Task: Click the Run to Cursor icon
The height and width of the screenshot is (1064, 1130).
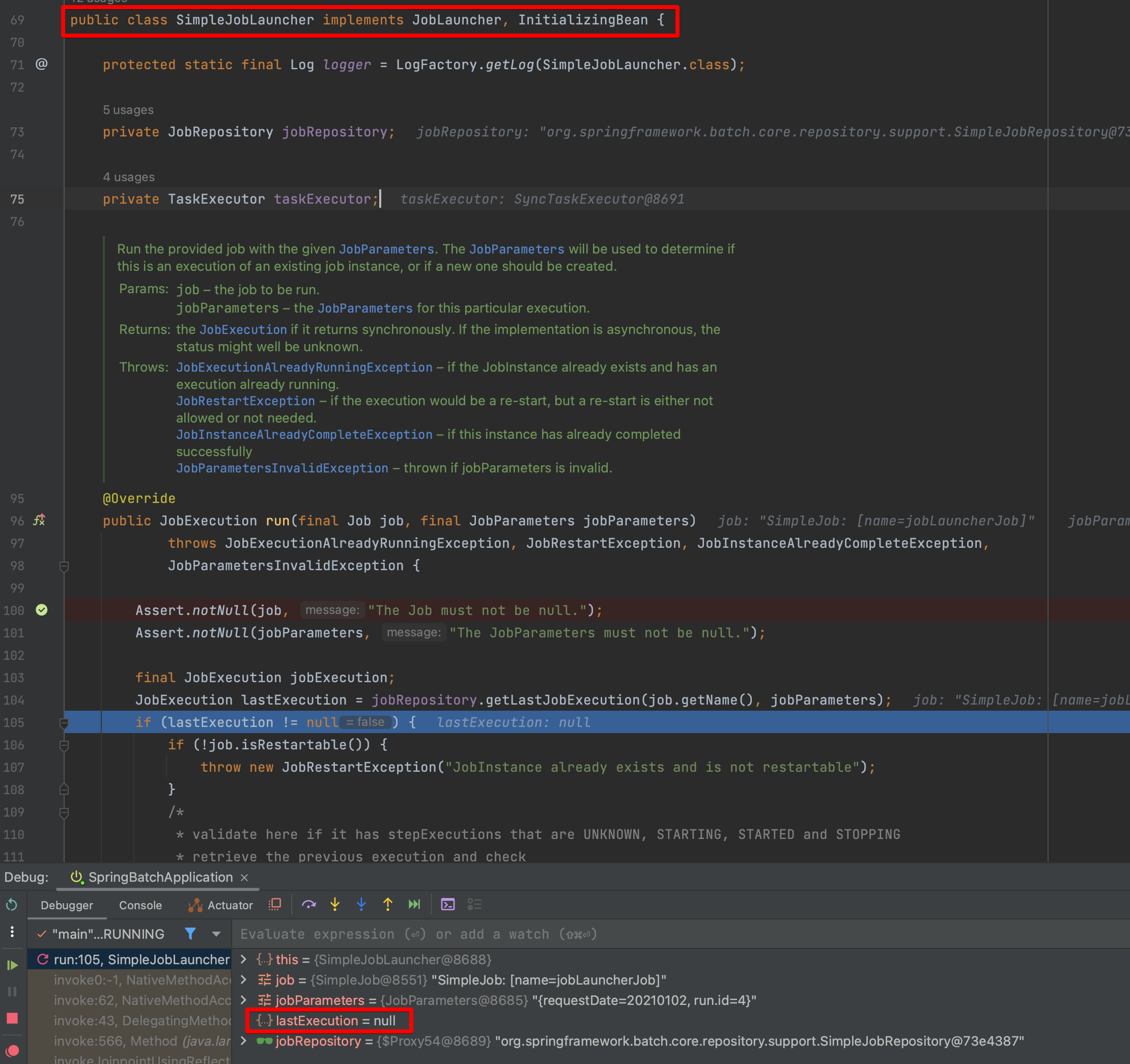Action: [414, 905]
